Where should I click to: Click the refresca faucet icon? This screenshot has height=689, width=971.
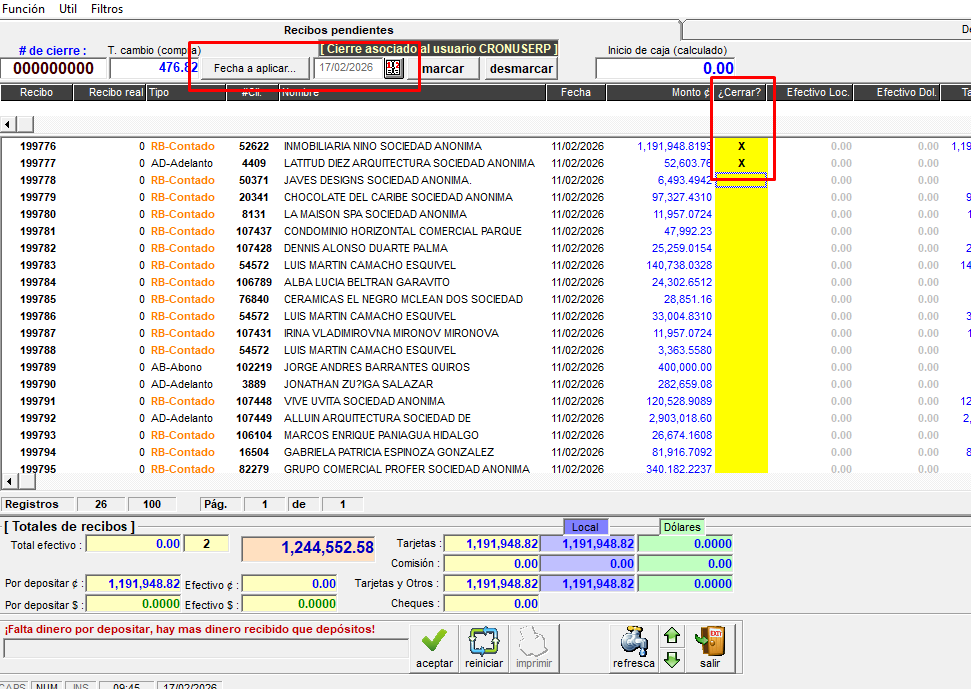tap(632, 640)
